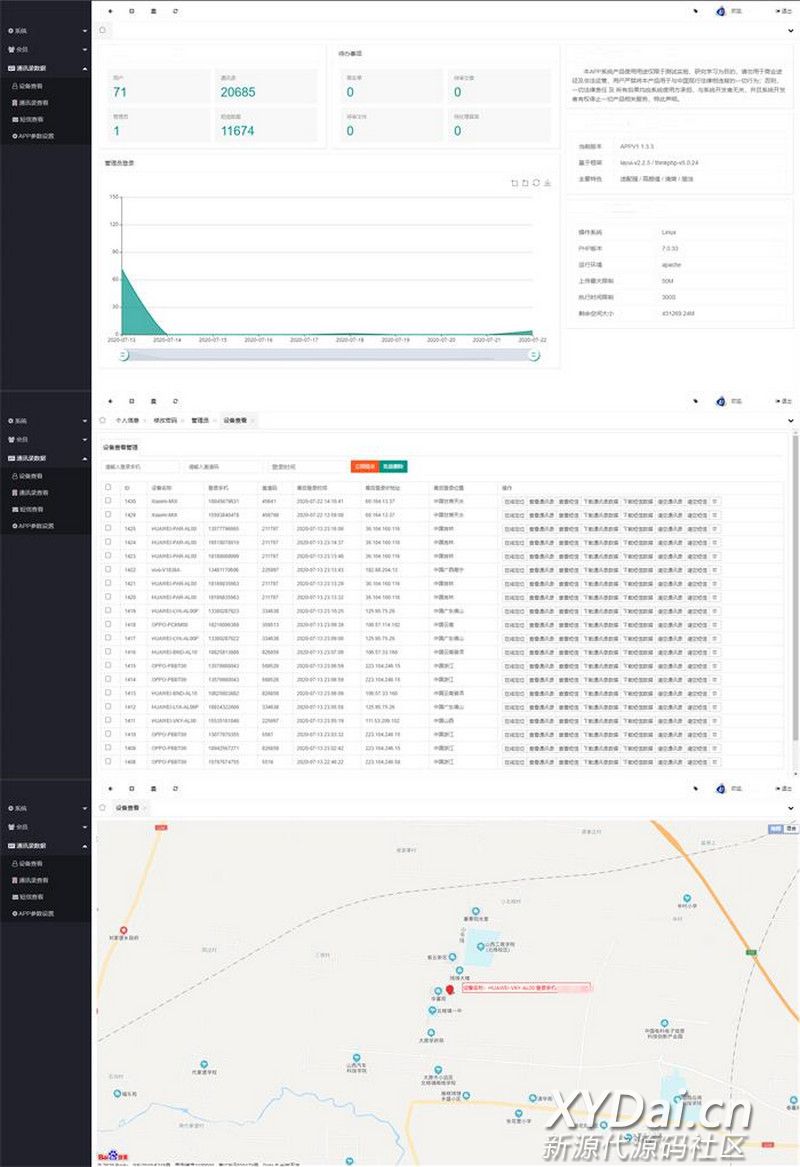Click the home tab icon on the device list page
The height and width of the screenshot is (1167, 800).
(x=103, y=421)
